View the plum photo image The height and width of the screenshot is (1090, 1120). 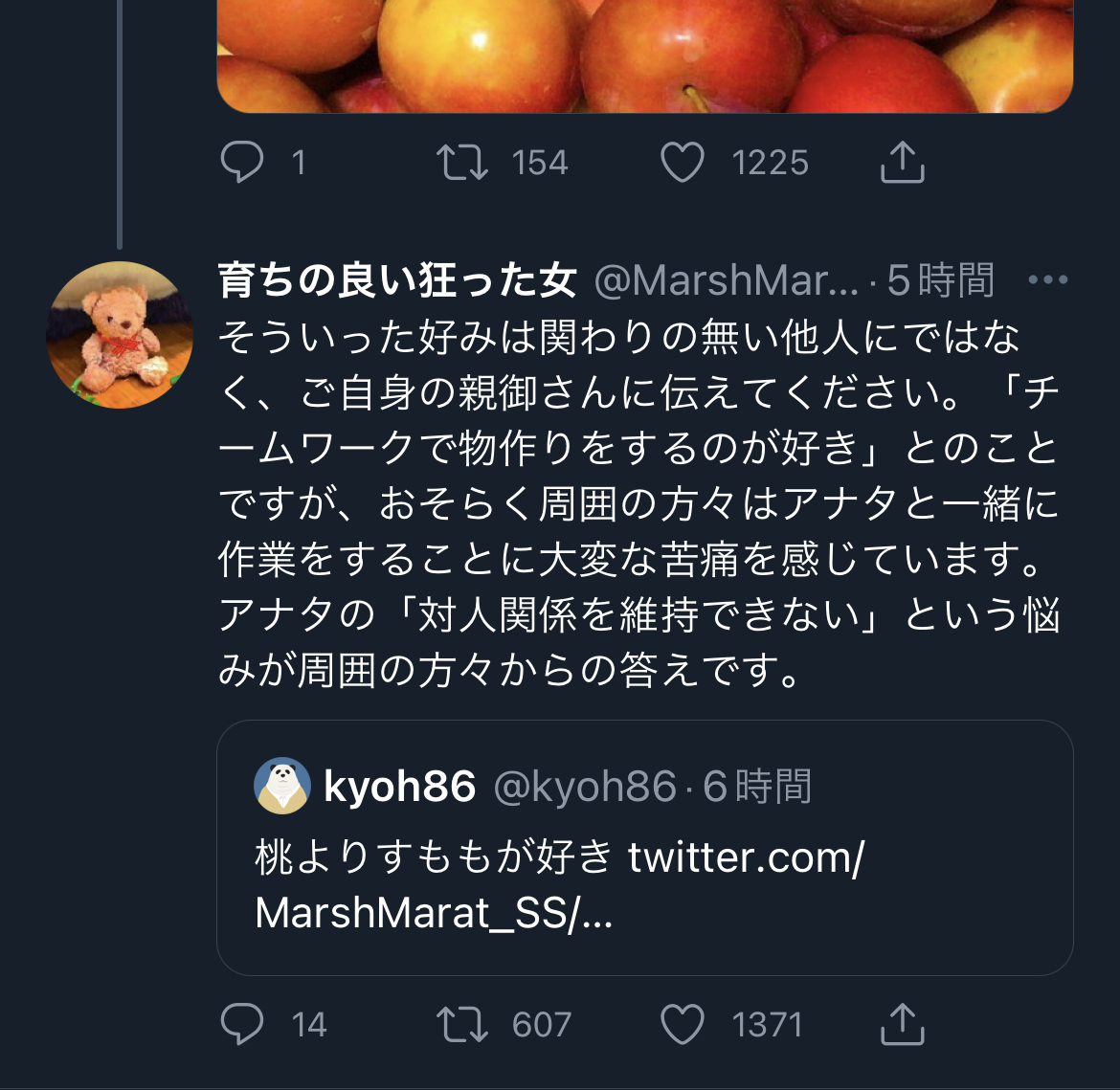pyautogui.click(x=644, y=53)
